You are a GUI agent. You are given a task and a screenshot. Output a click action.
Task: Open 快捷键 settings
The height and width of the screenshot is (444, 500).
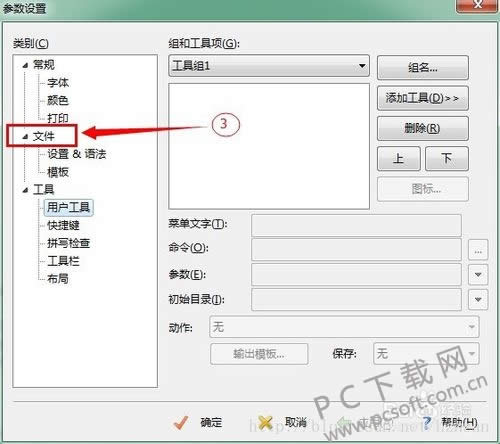pos(63,225)
